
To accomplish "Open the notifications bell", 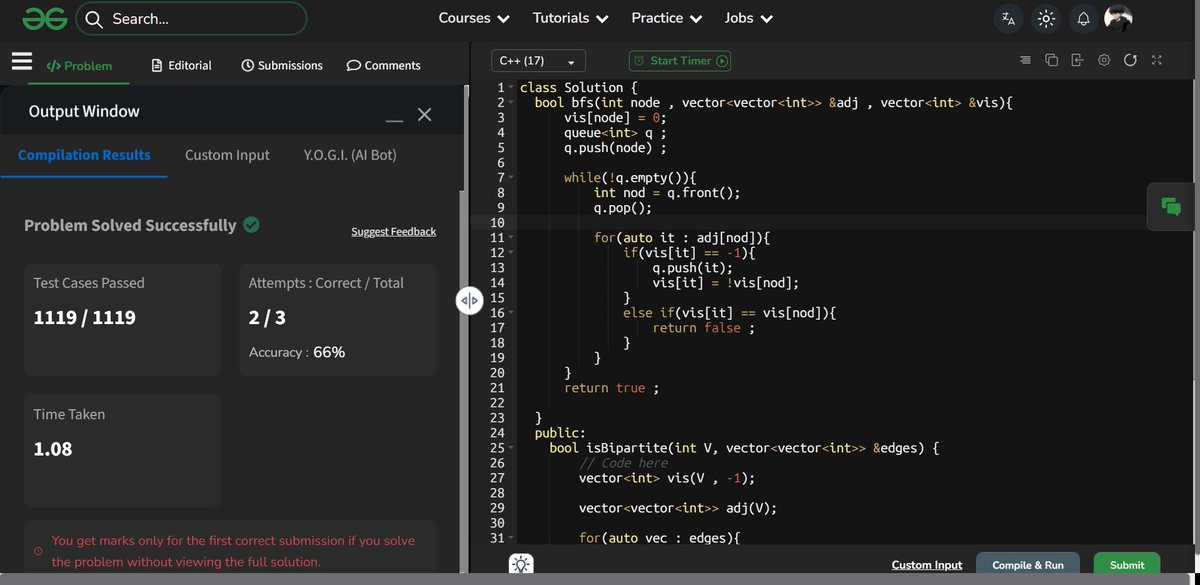I will tap(1083, 18).
